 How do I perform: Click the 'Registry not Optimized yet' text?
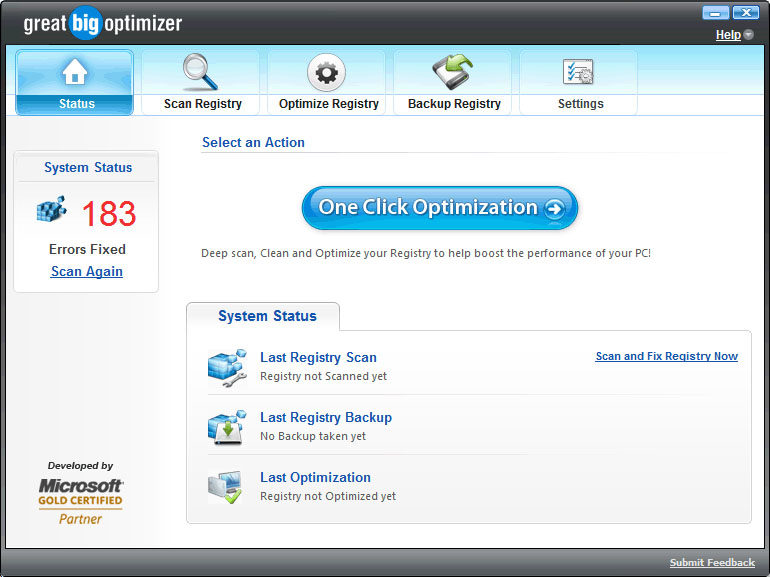click(328, 496)
